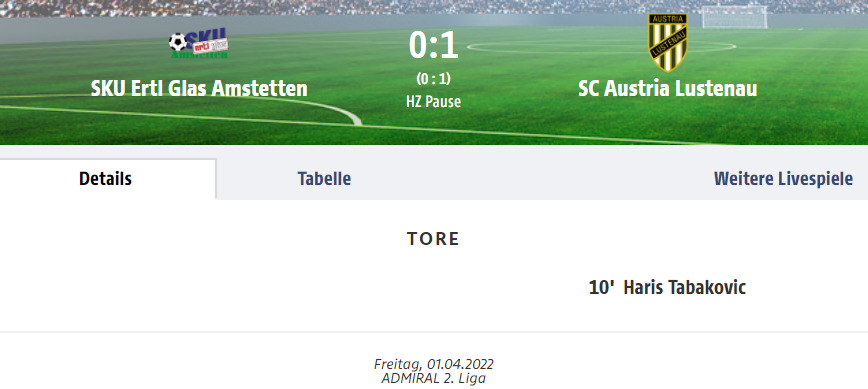Viewport: 868px width, 389px height.
Task: Click SC Austria Lustenau team name
Action: pyautogui.click(x=668, y=89)
